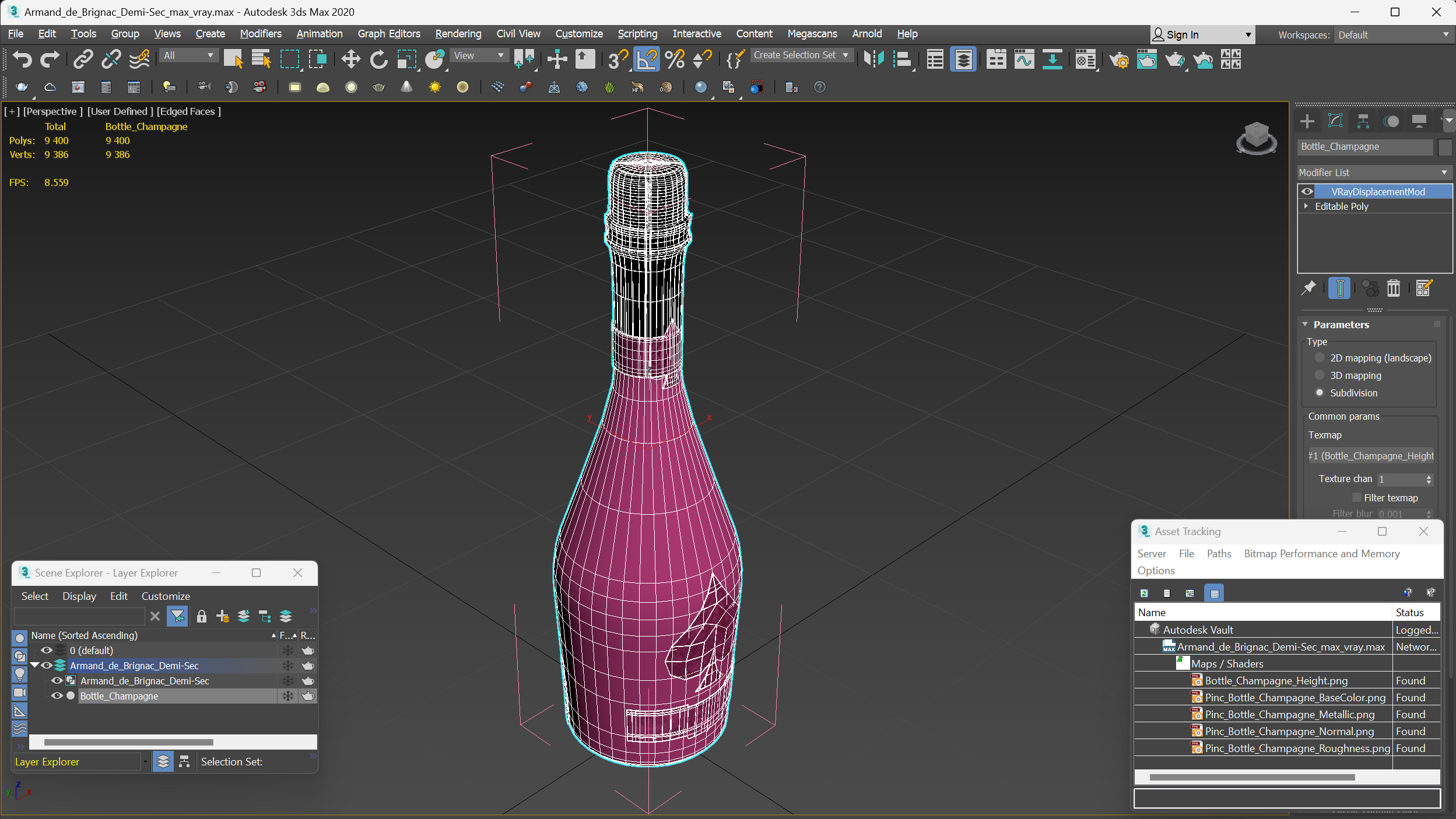
Task: Open the Rendering menu
Action: pos(458,34)
